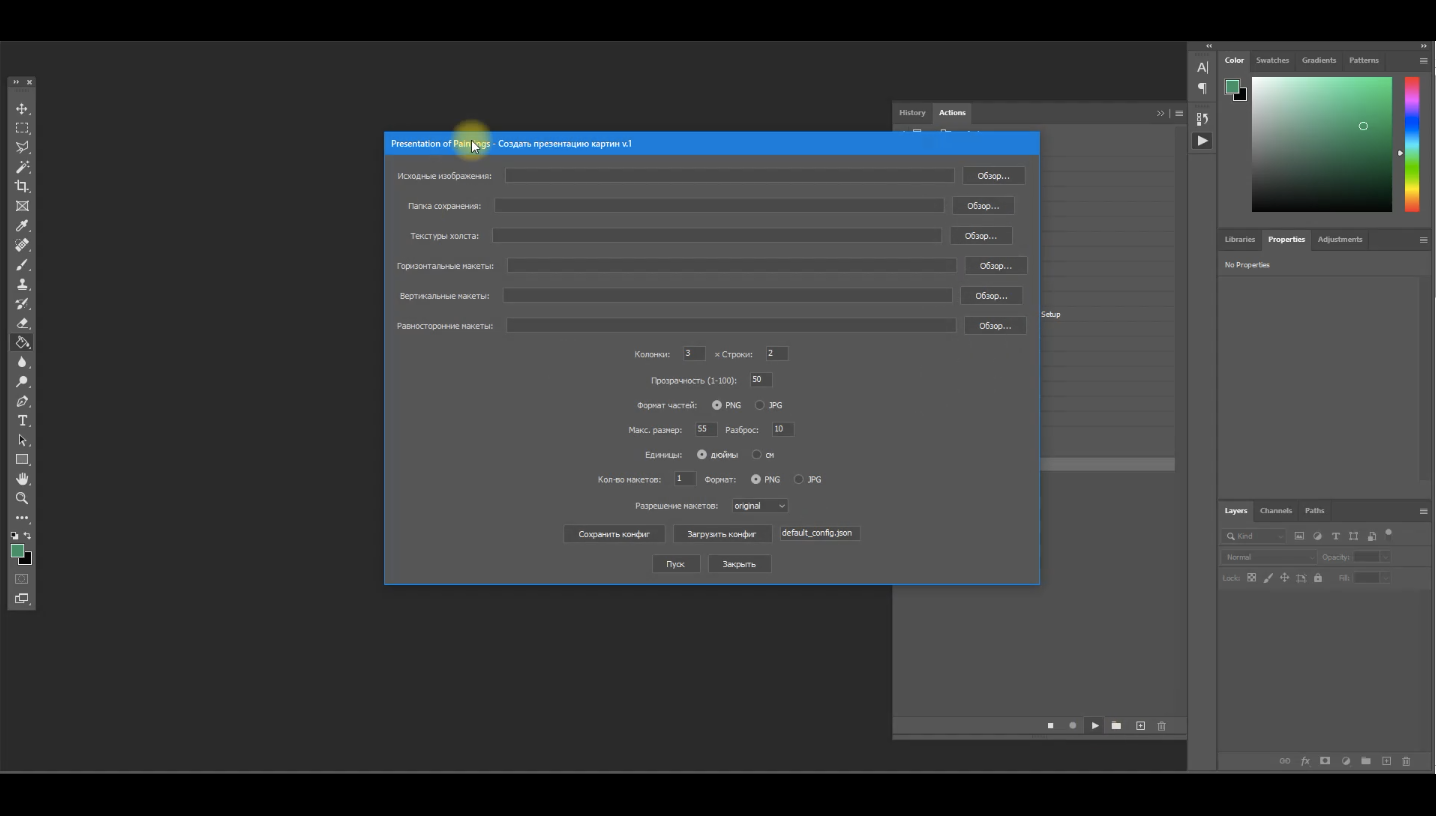Viewport: 1436px width, 816px height.
Task: Select the Crop tool
Action: (22, 187)
